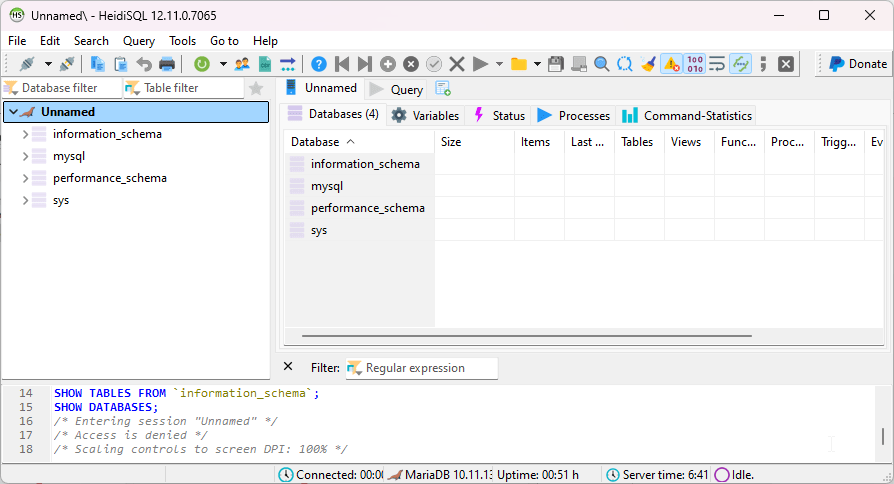The width and height of the screenshot is (894, 484).
Task: Open the Tools menu
Action: (182, 41)
